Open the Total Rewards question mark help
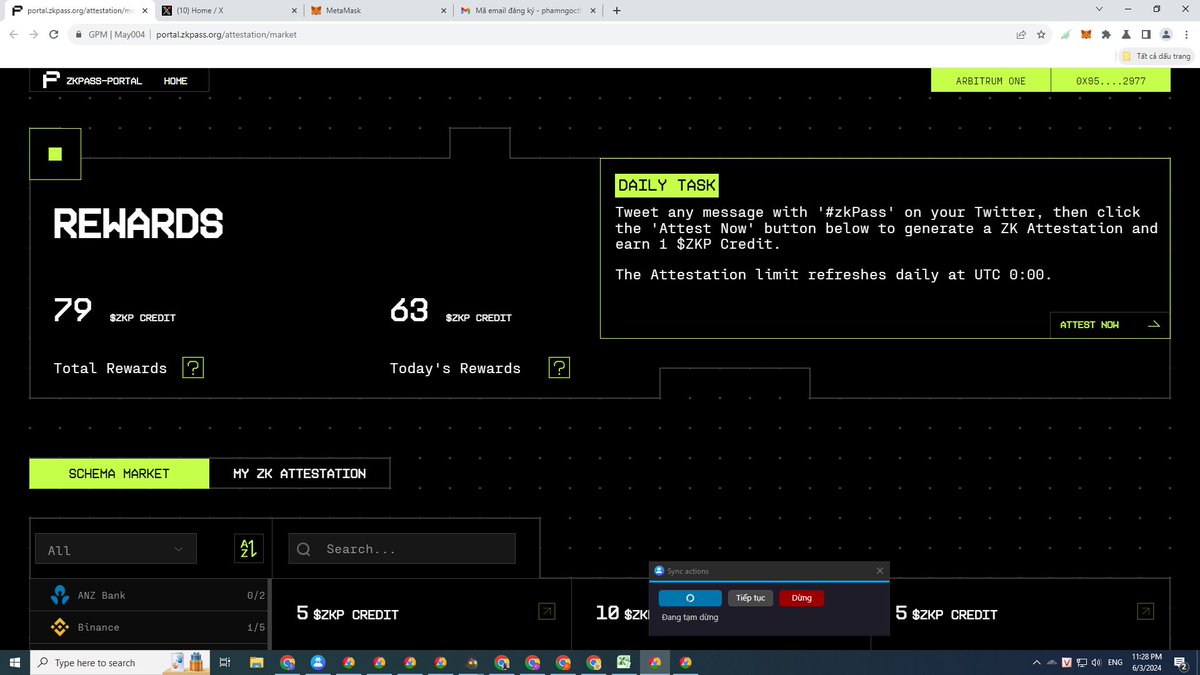The image size is (1200, 675). click(194, 368)
